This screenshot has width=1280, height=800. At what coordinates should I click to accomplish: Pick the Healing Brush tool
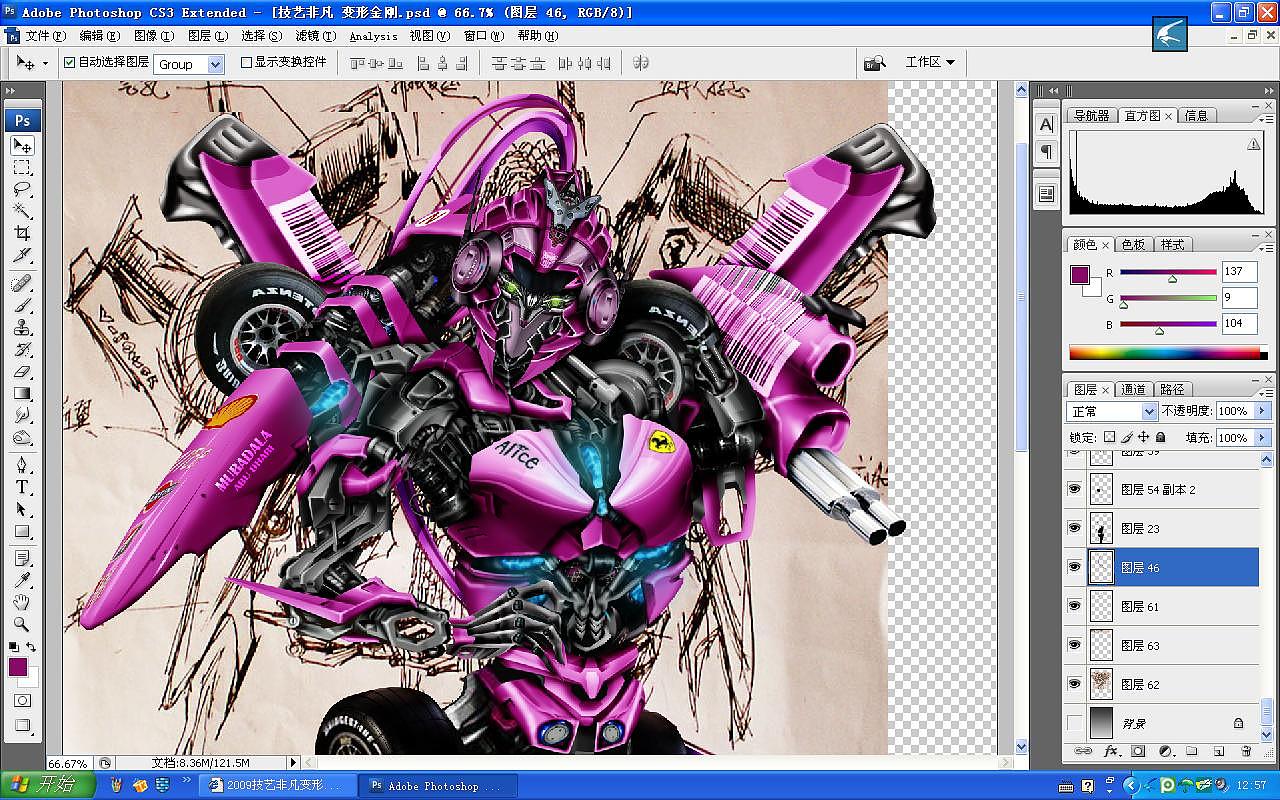(22, 284)
